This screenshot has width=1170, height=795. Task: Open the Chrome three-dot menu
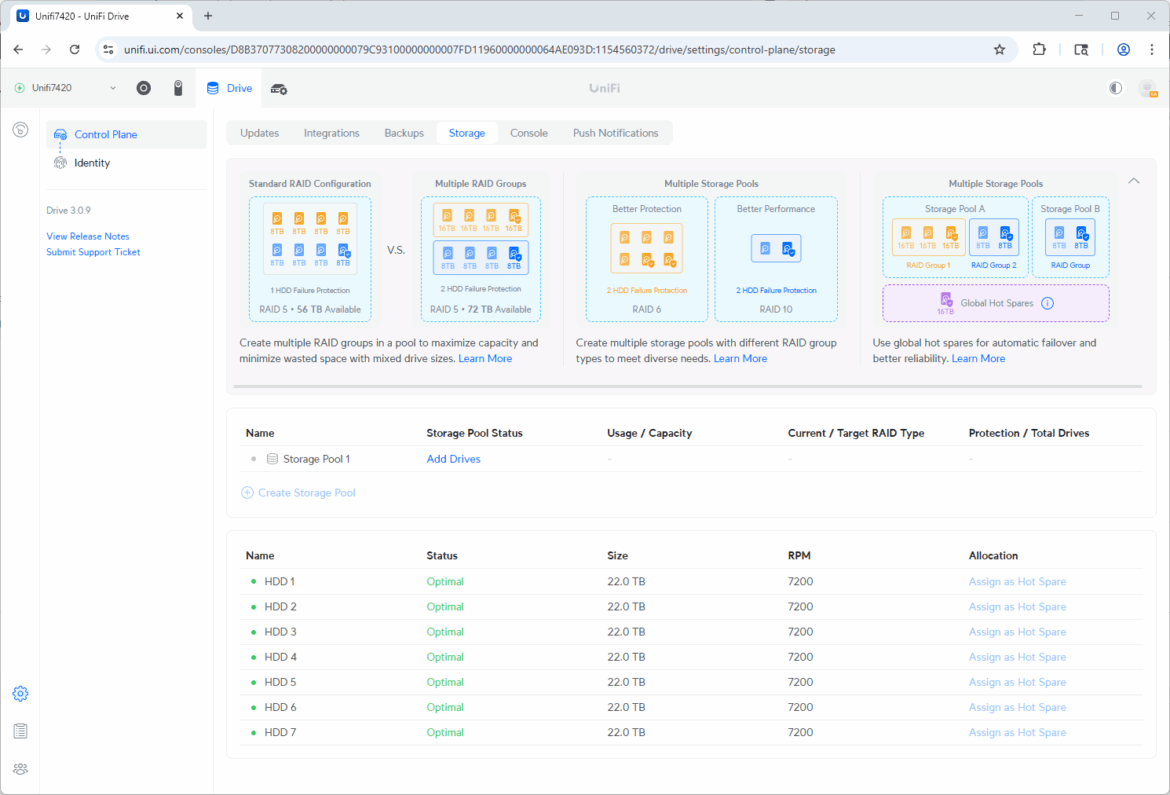pyautogui.click(x=1151, y=49)
